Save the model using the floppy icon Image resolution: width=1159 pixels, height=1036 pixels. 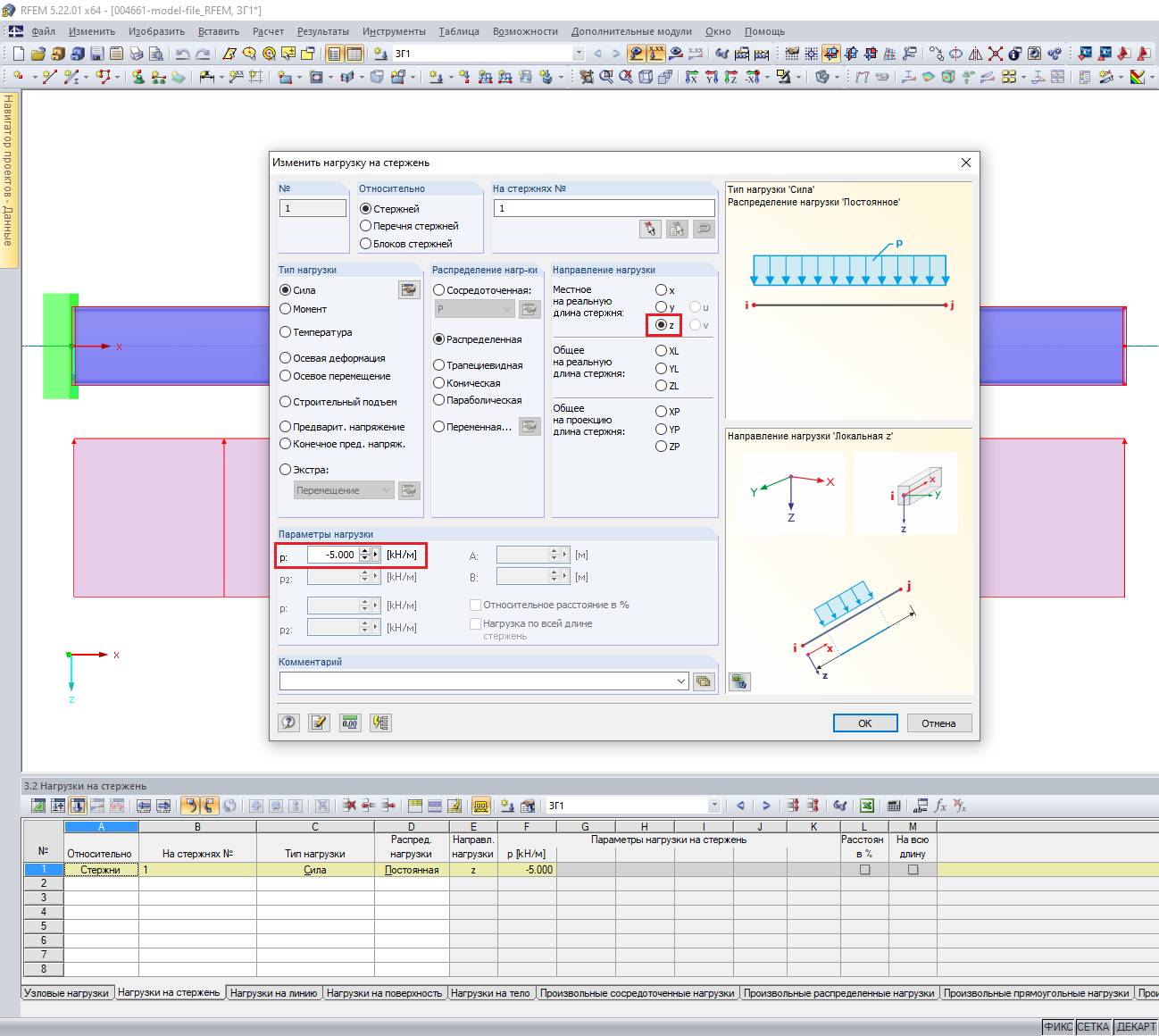point(96,54)
